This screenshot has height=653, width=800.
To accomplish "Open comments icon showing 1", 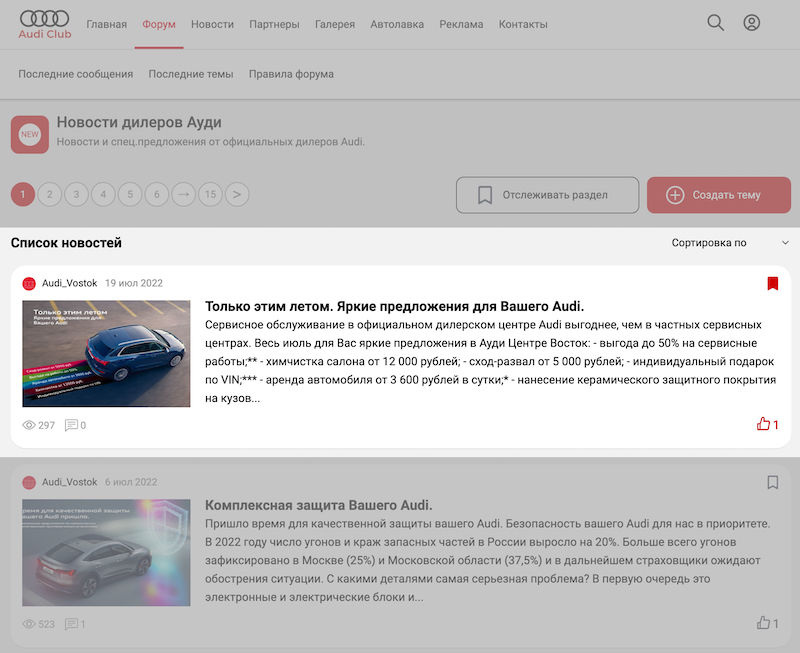I will (x=71, y=624).
